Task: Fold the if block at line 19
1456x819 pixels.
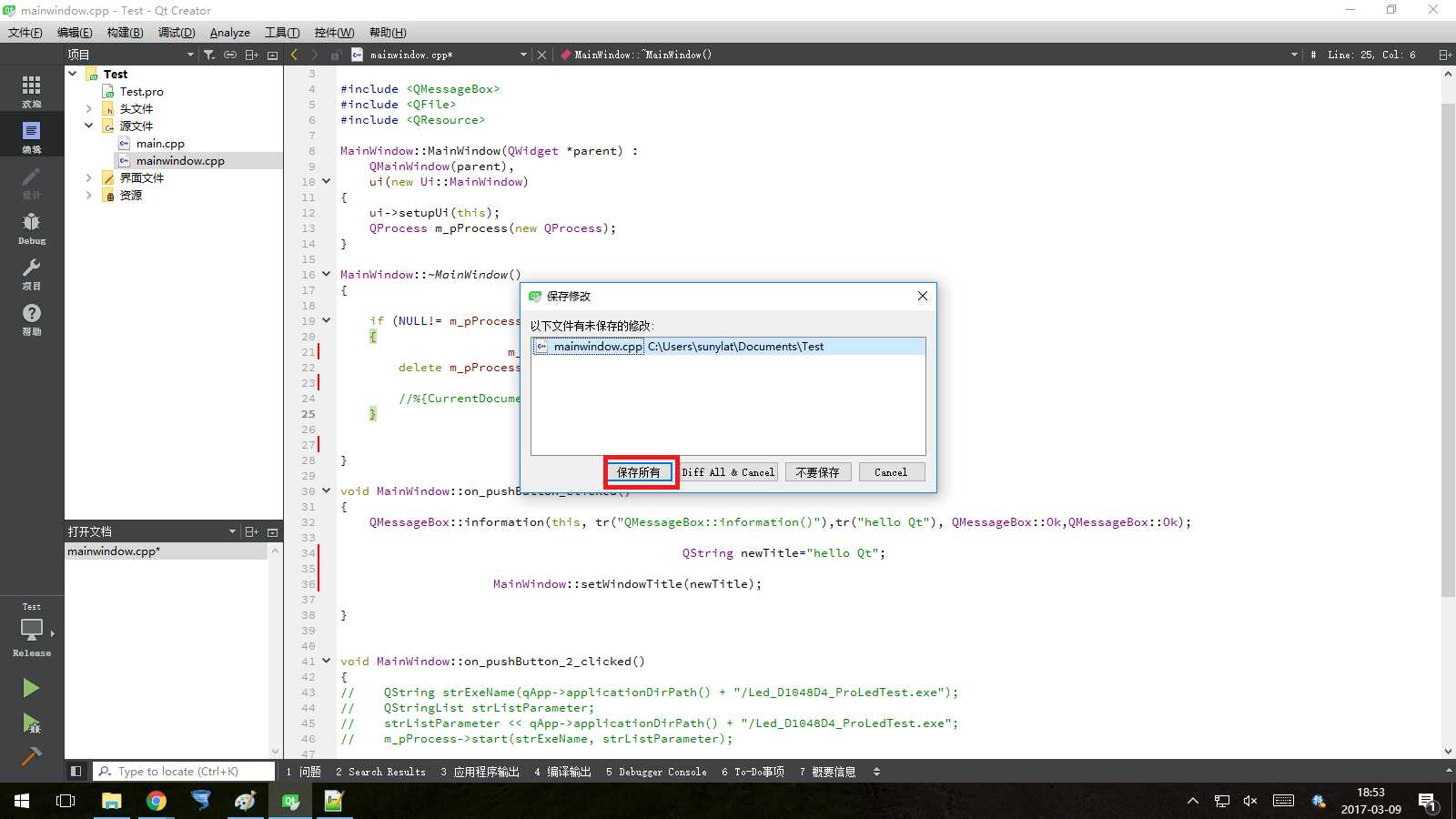Action: point(326,320)
